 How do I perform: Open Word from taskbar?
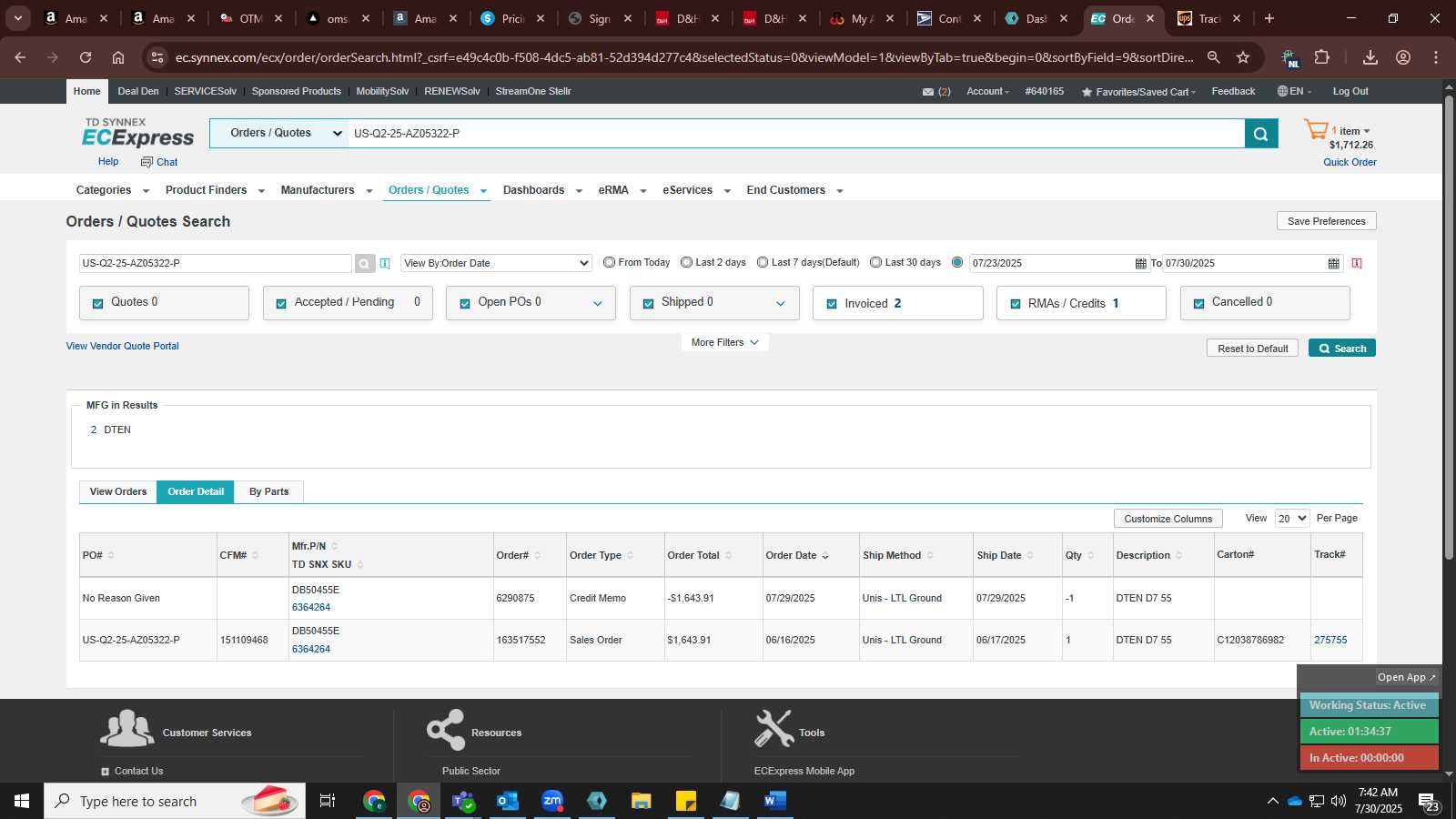(x=774, y=801)
